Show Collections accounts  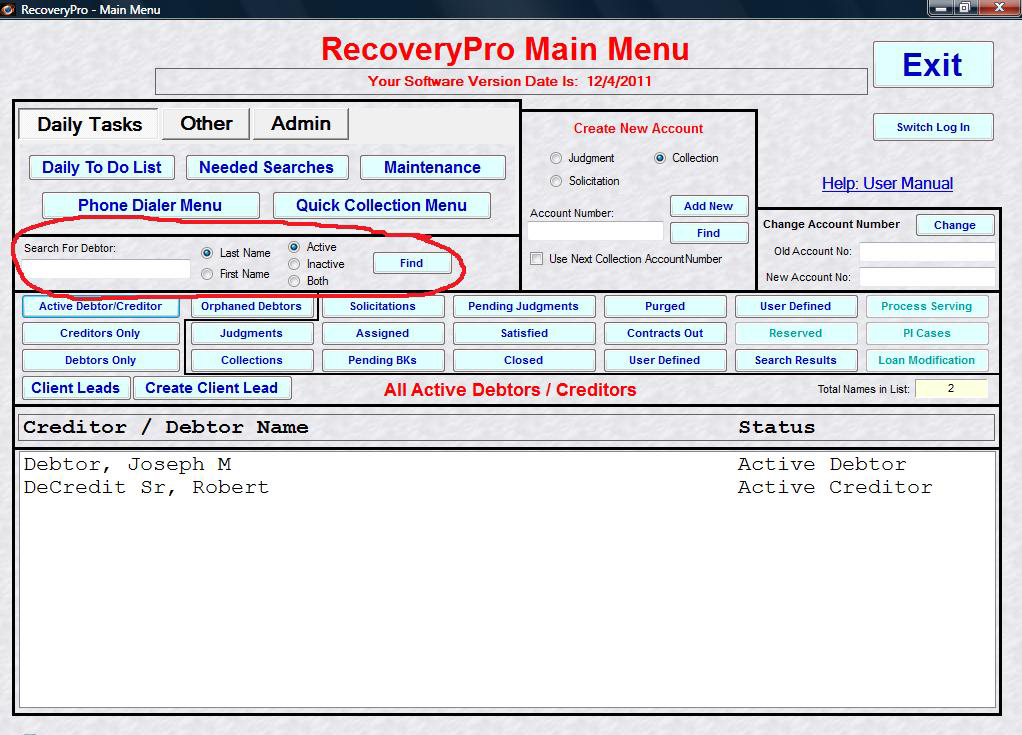252,360
